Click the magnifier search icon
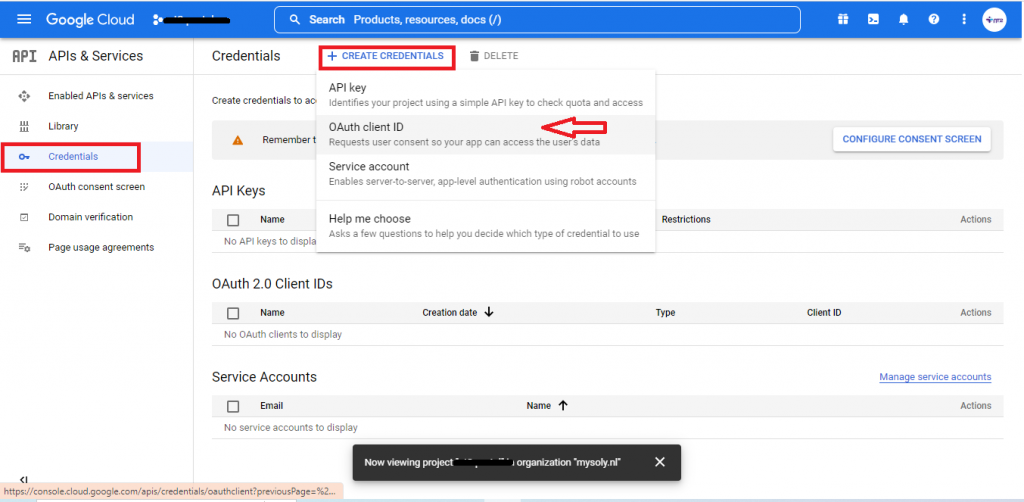 tap(295, 20)
